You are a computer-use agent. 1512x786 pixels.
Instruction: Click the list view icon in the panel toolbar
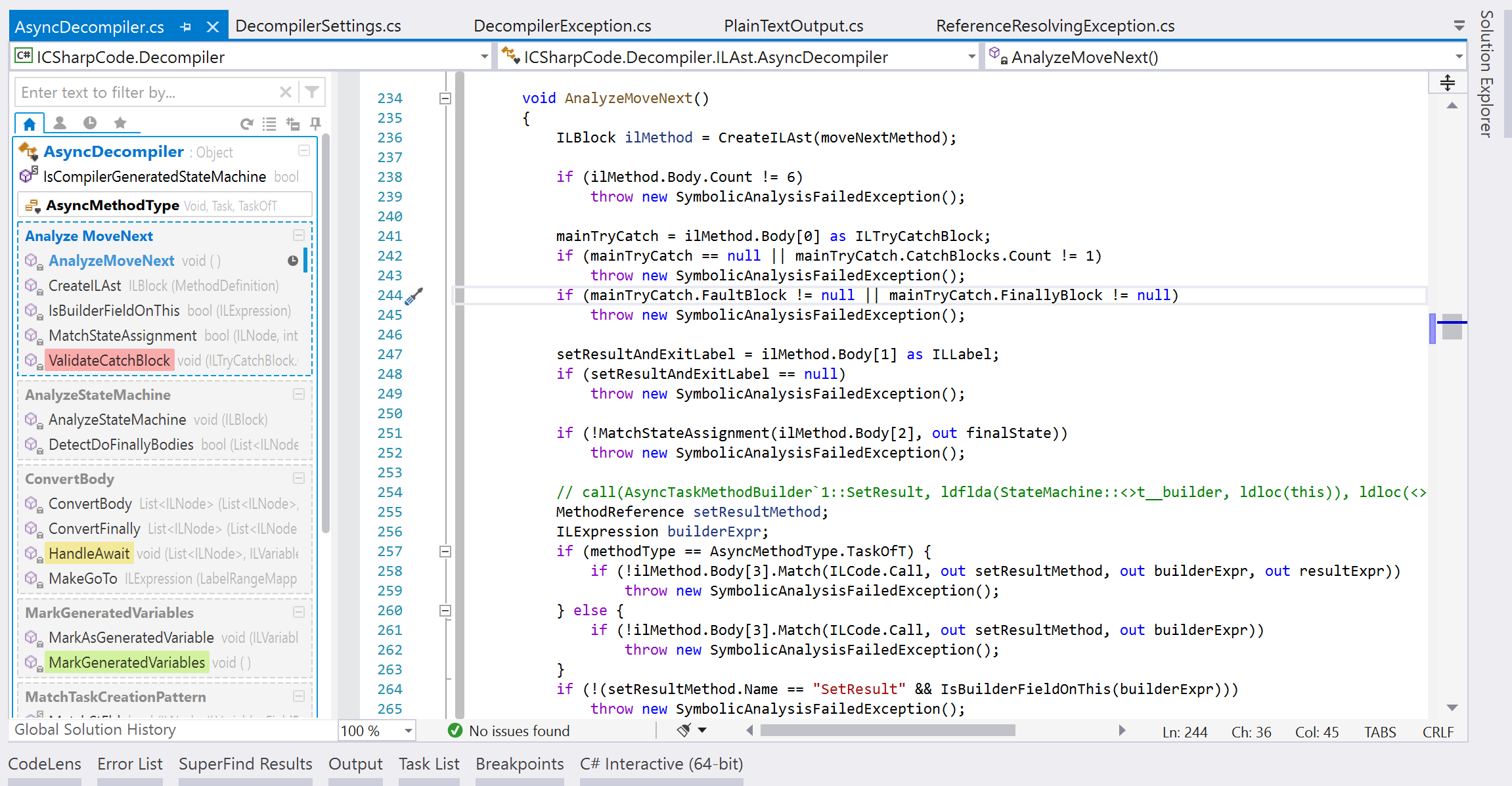tap(269, 123)
